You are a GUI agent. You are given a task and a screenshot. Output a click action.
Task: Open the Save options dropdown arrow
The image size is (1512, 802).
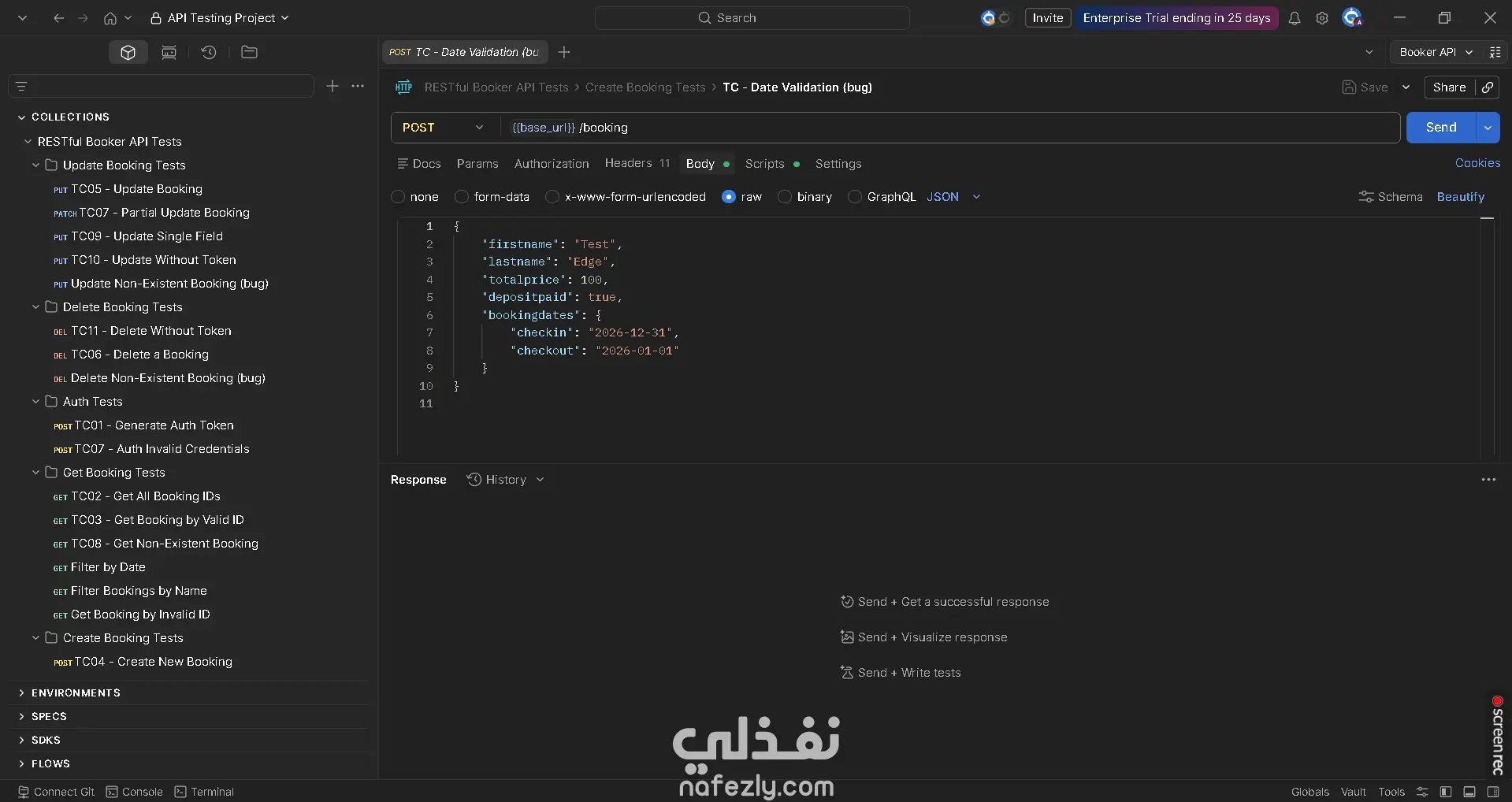[1406, 87]
